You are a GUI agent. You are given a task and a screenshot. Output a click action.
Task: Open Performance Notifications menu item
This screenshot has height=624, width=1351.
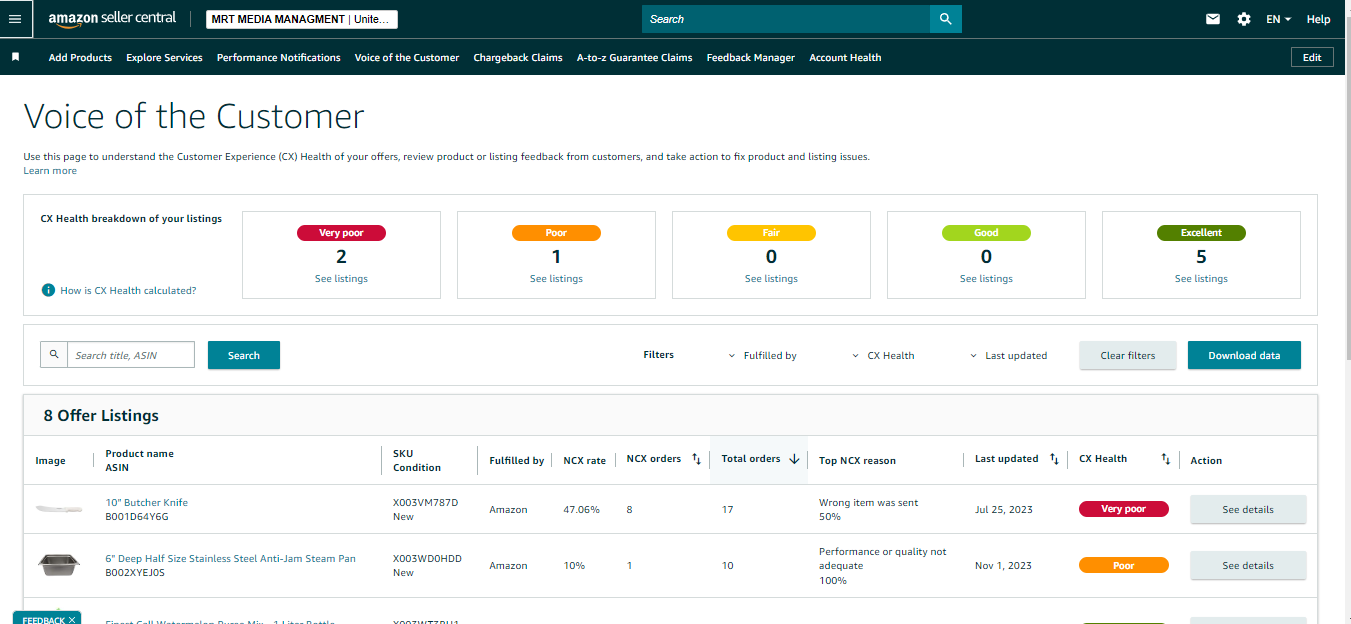point(278,57)
